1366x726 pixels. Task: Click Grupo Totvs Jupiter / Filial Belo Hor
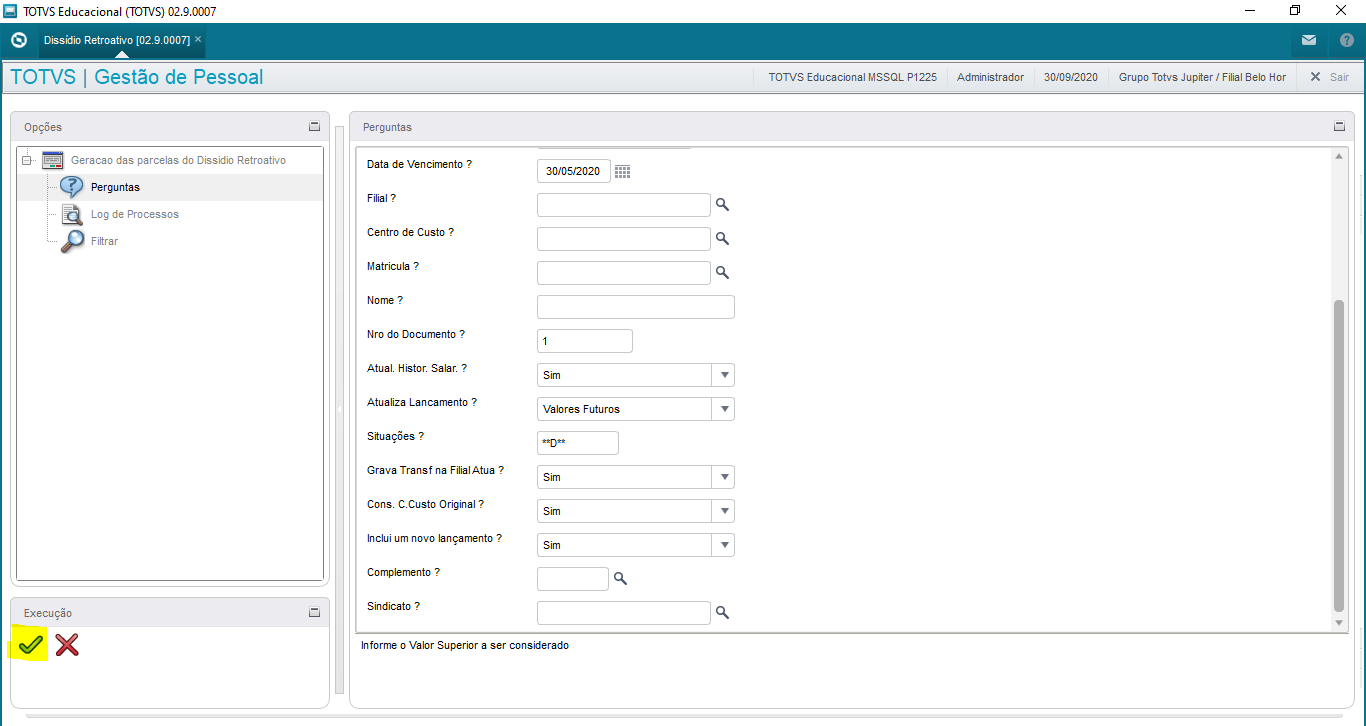pos(1202,77)
